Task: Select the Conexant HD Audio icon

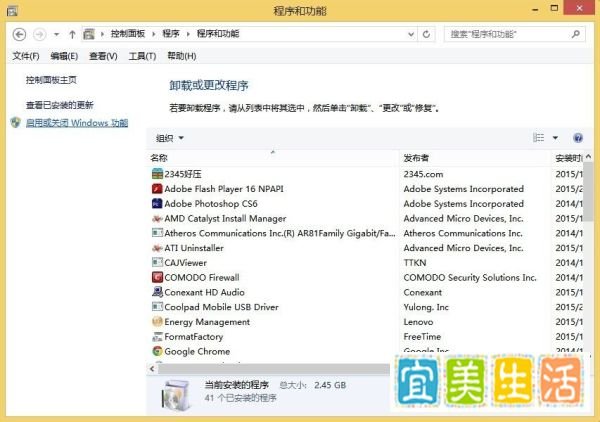Action: [157, 292]
